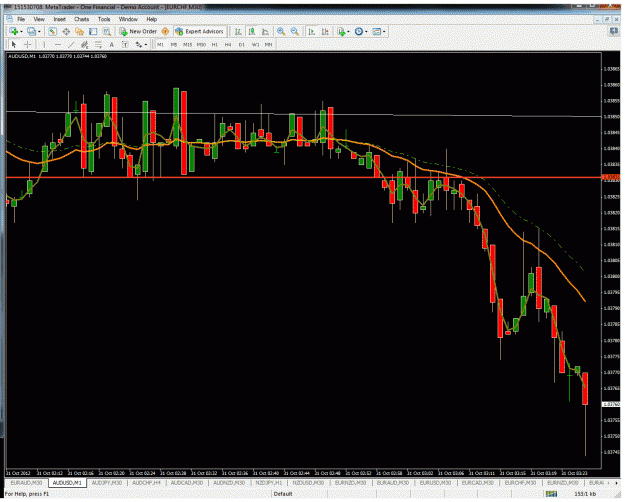
Task: Open the Navigator folder-star icon
Action: tap(79, 31)
